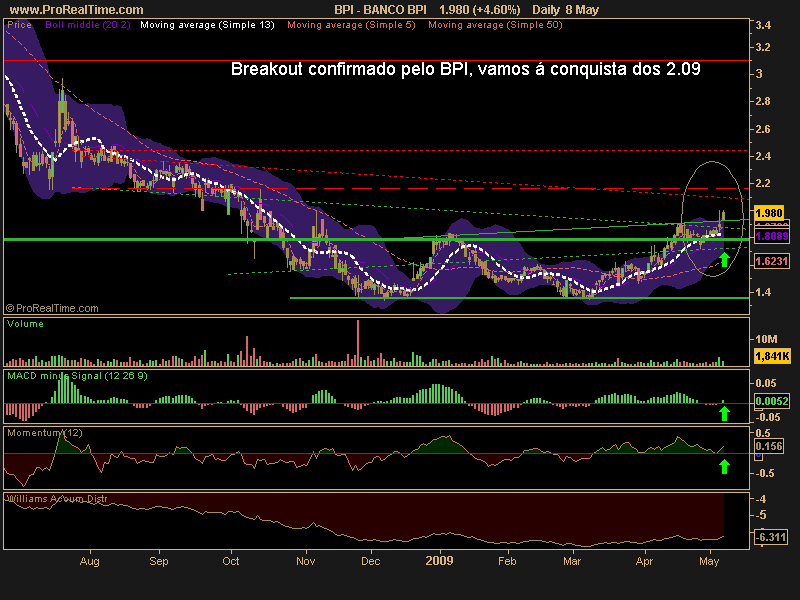Click the 1,841K volume tag
The image size is (800, 600).
[772, 356]
